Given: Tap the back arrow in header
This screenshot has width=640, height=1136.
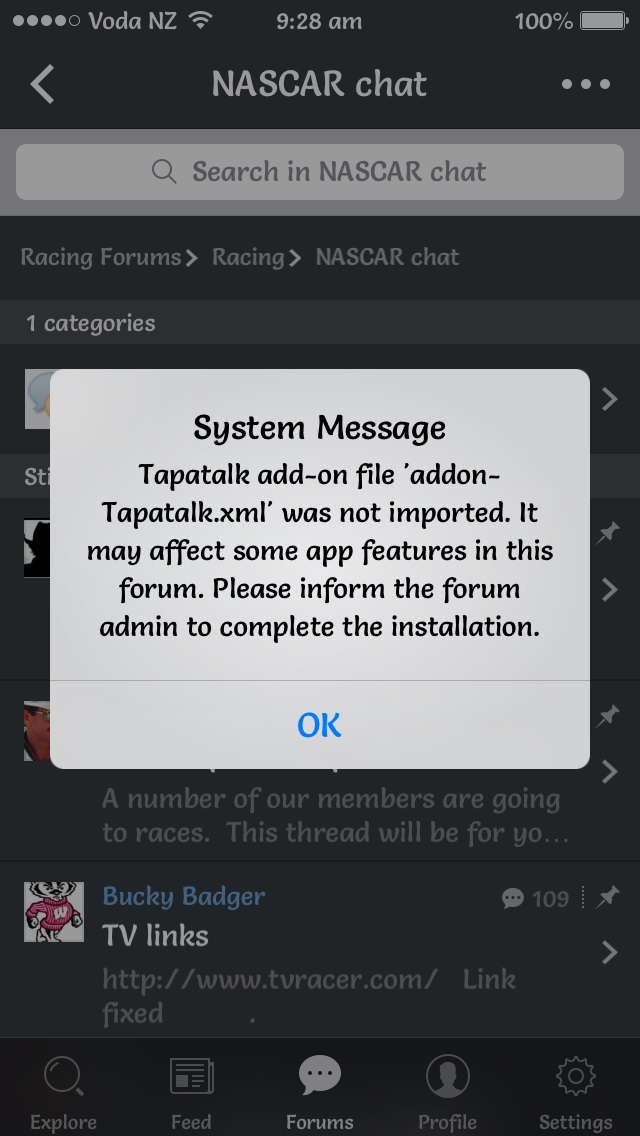Looking at the screenshot, I should [x=42, y=84].
